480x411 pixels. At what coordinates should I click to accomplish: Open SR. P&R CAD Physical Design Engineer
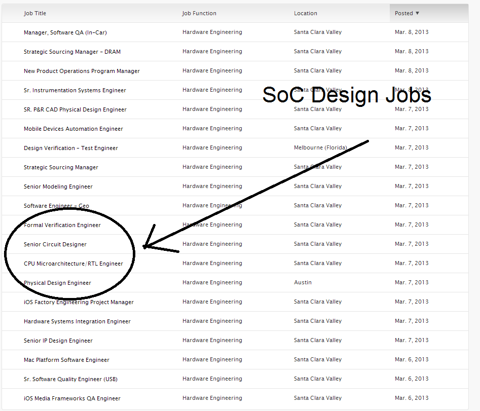pyautogui.click(x=75, y=110)
